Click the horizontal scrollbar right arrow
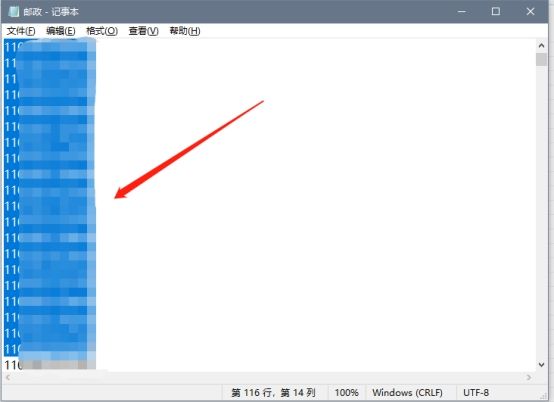This screenshot has width=554, height=402. pyautogui.click(x=529, y=377)
